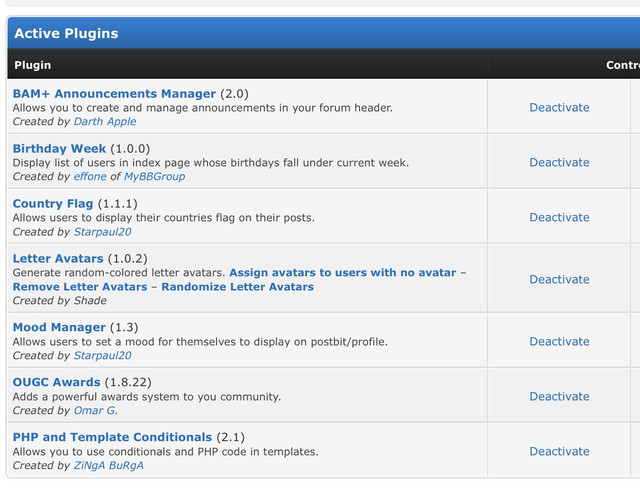Click Created by Shade text
The width and height of the screenshot is (640, 490).
point(60,301)
